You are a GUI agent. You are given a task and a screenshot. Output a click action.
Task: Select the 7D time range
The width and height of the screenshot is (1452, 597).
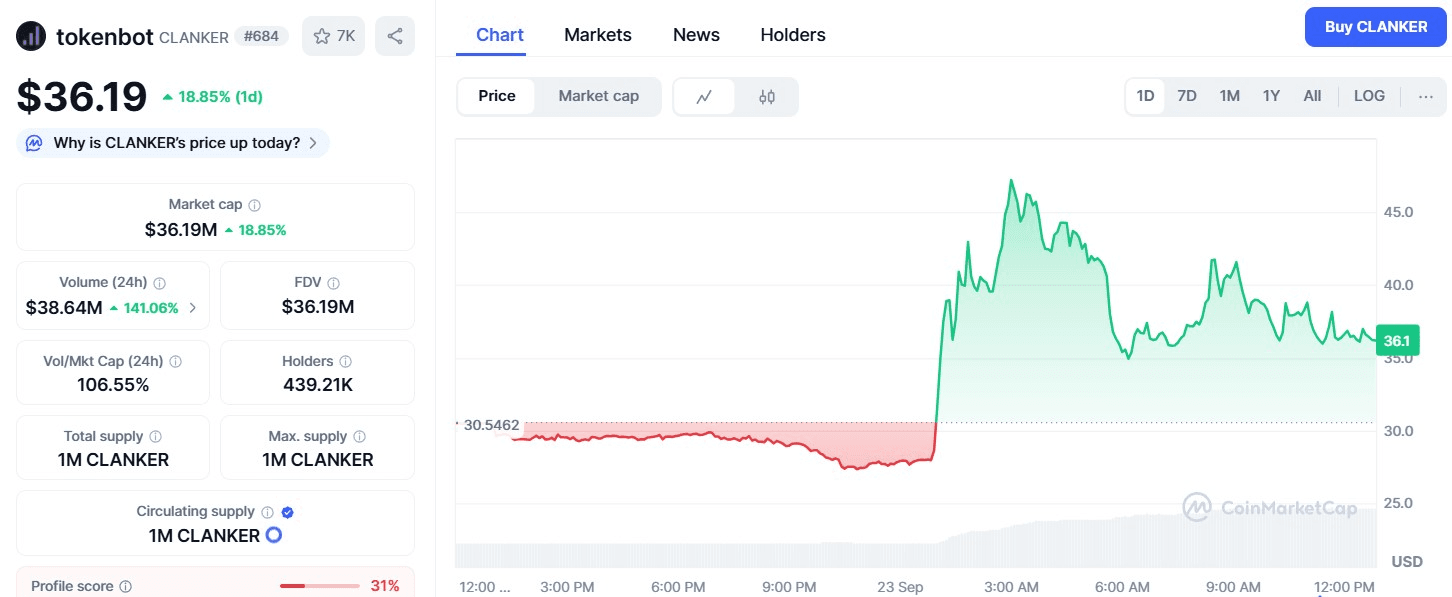(1187, 97)
